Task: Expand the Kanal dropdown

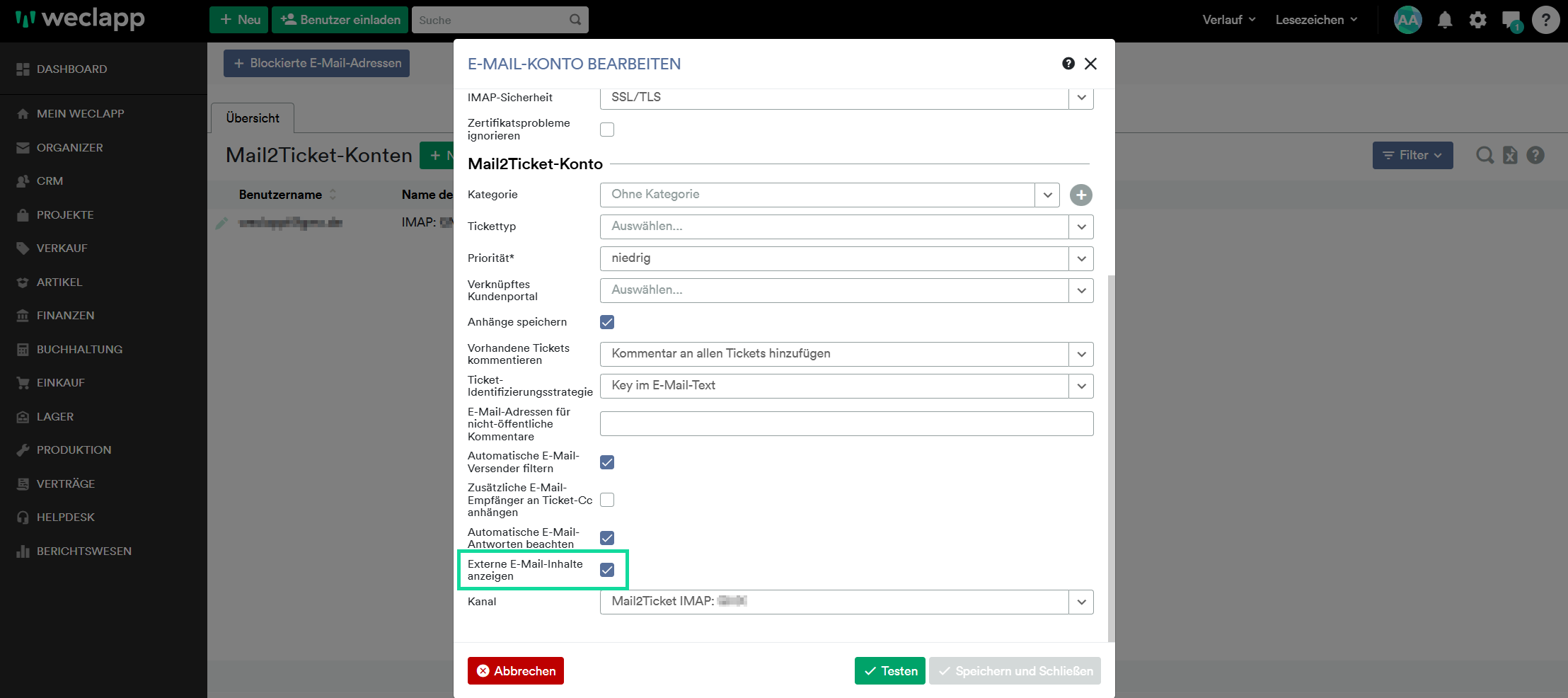Action: tap(846, 602)
